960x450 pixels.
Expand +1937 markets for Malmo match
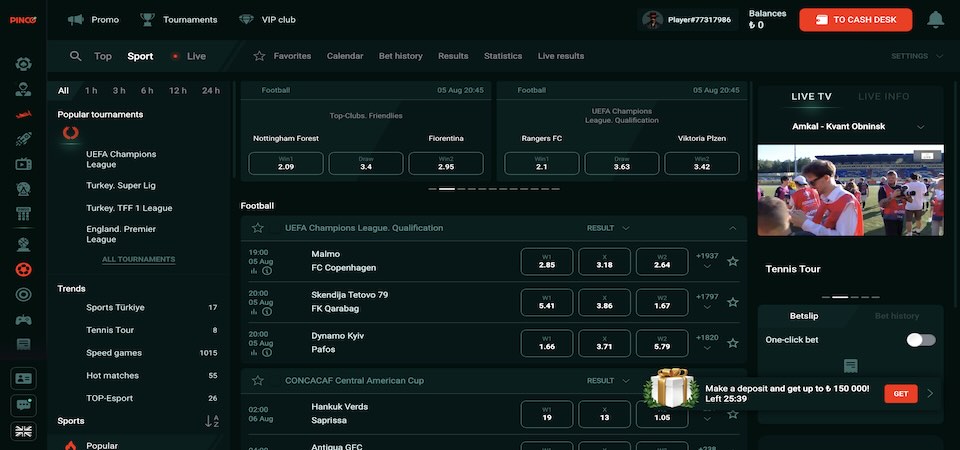coord(707,261)
